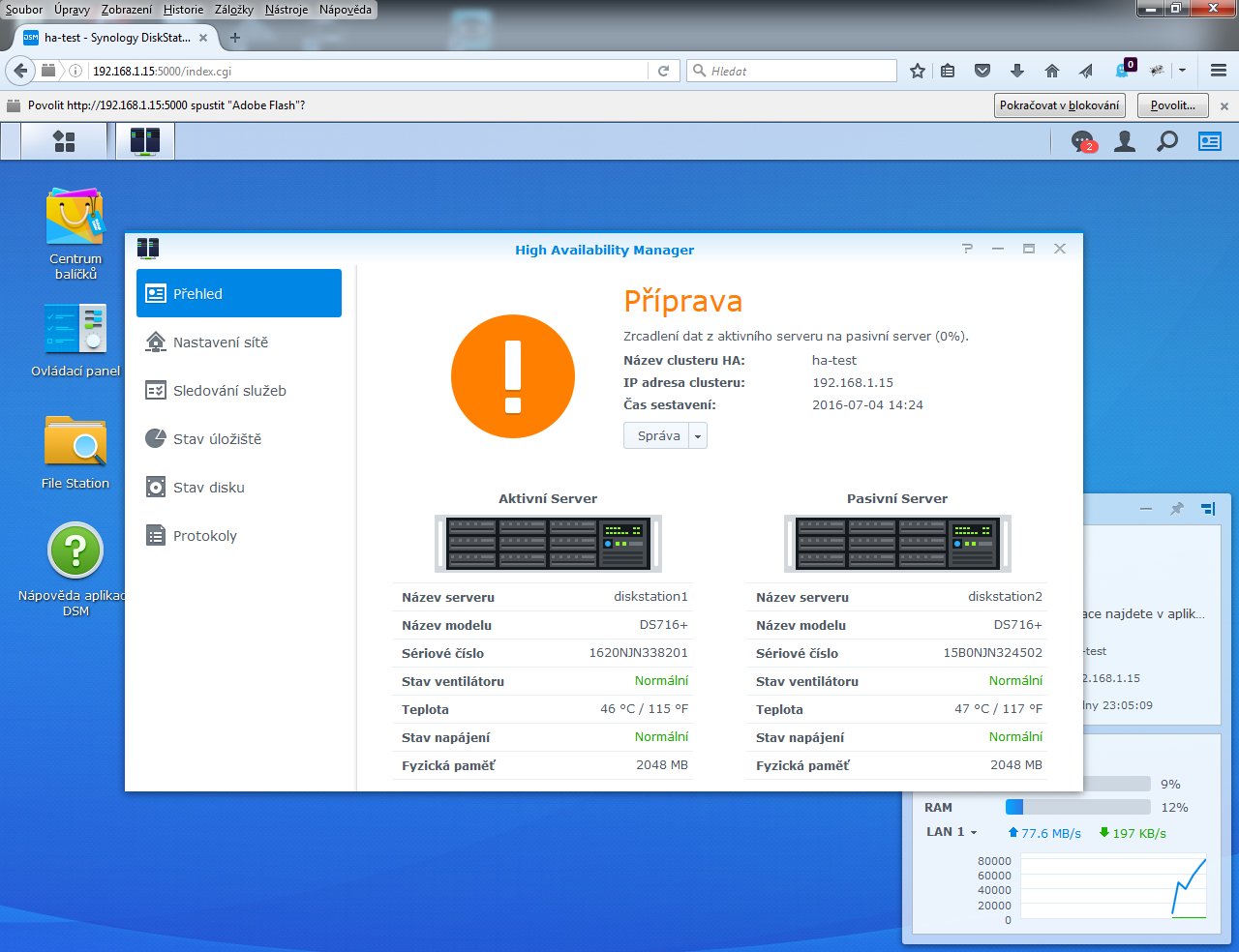Viewport: 1239px width, 952px height.
Task: Toggle the widgets panel icon
Action: pos(1210,142)
